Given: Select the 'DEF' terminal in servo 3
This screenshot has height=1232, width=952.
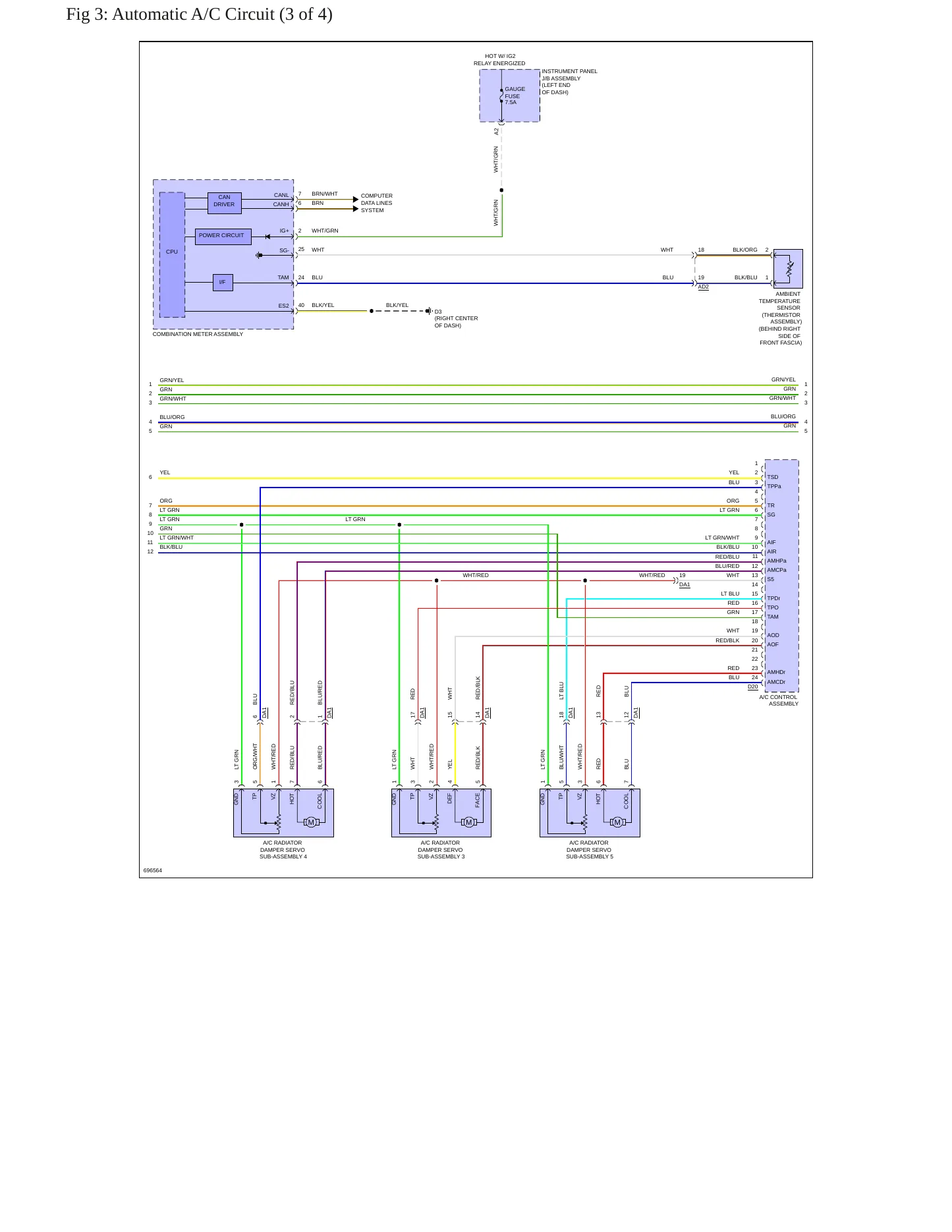Looking at the screenshot, I should 450,798.
